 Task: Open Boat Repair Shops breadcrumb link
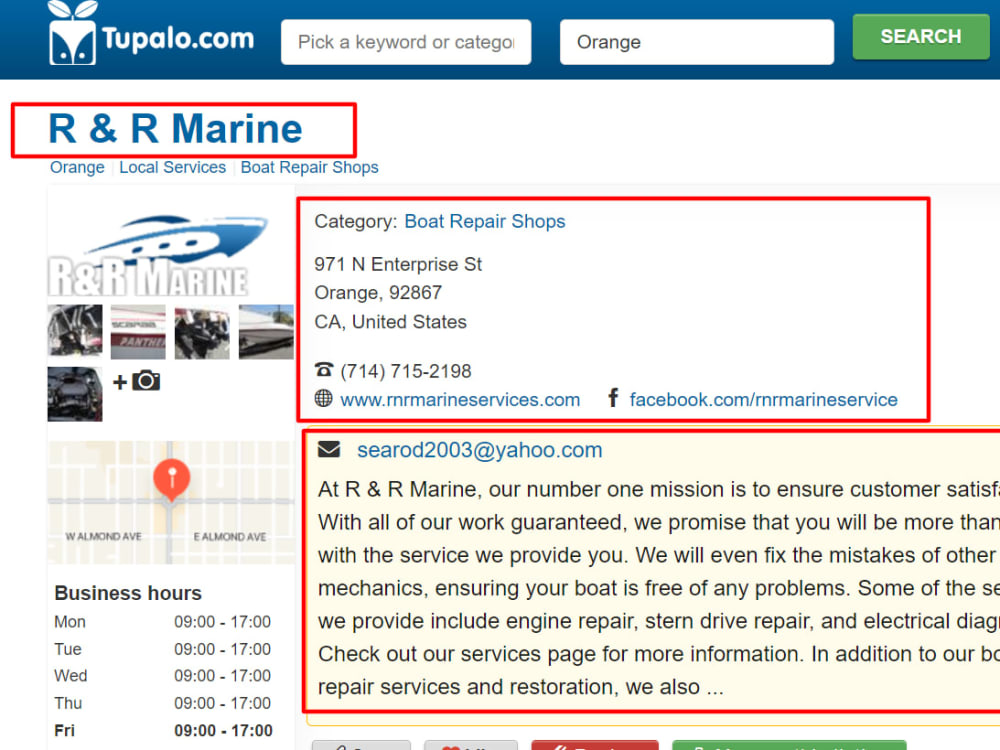[309, 167]
